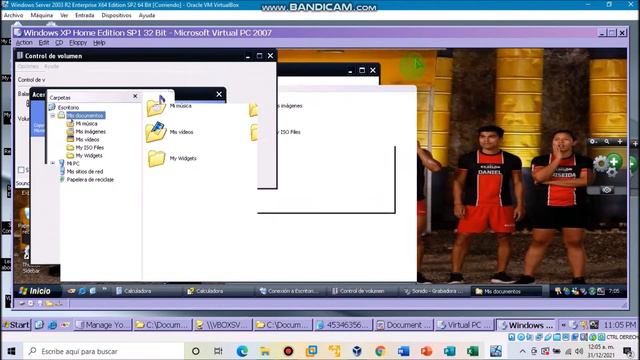Open the Edit menu in Virtual PC
Image resolution: width=640 pixels, height=360 pixels.
(x=44, y=42)
